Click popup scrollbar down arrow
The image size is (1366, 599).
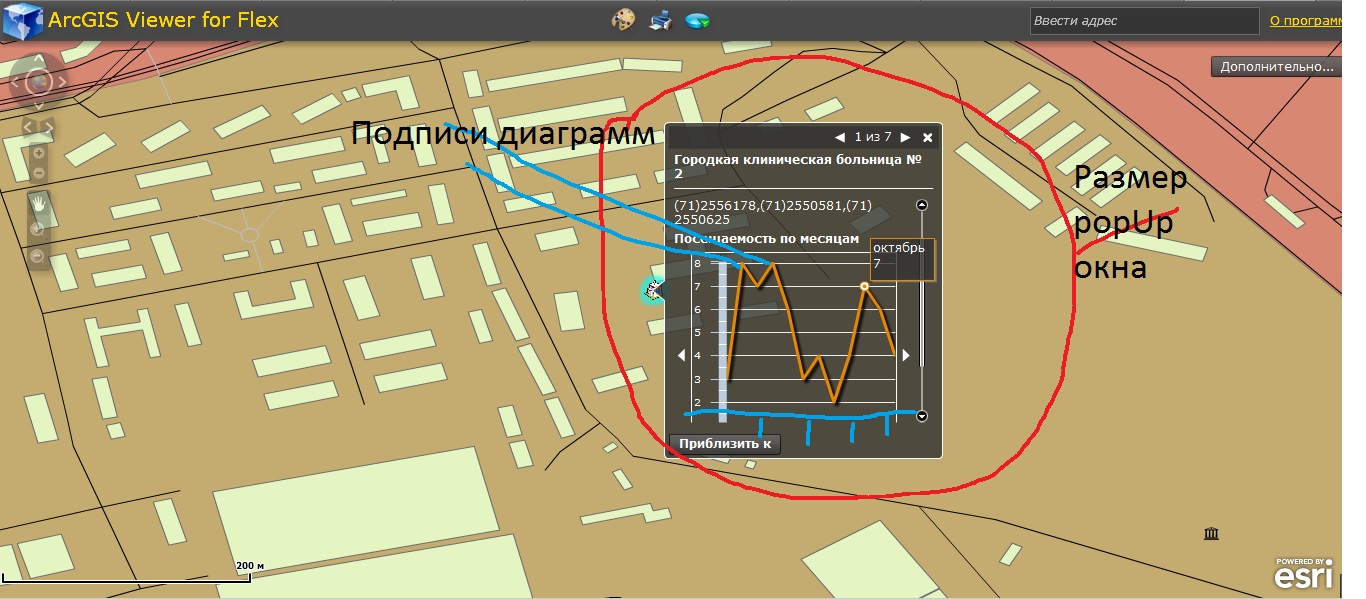tap(922, 416)
